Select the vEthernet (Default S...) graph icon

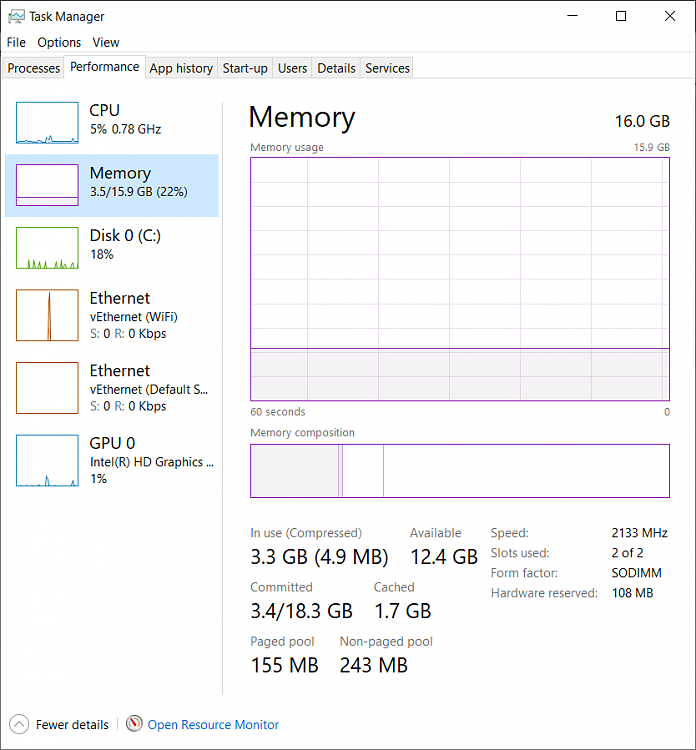[47, 387]
